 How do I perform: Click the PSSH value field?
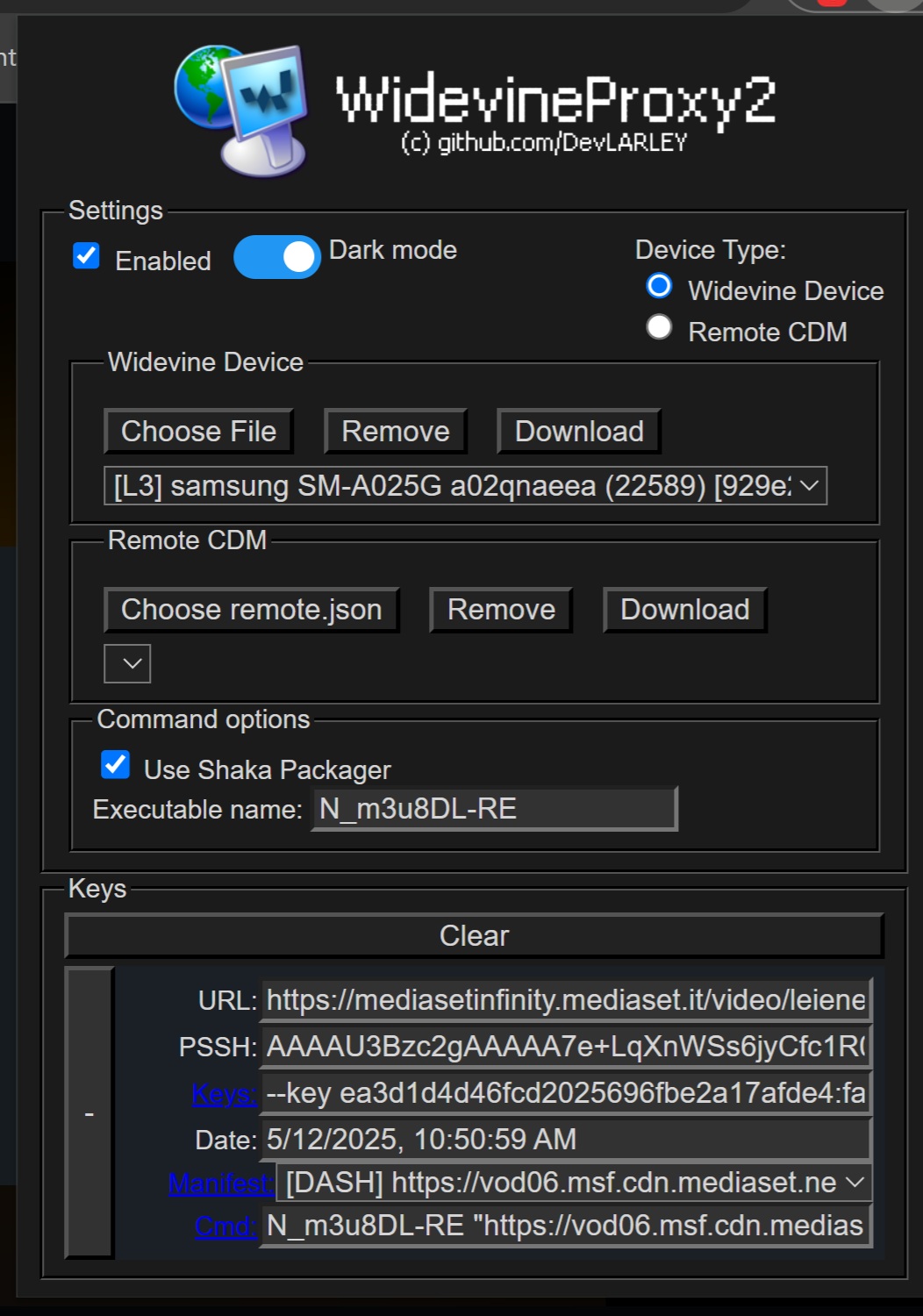pos(566,1047)
